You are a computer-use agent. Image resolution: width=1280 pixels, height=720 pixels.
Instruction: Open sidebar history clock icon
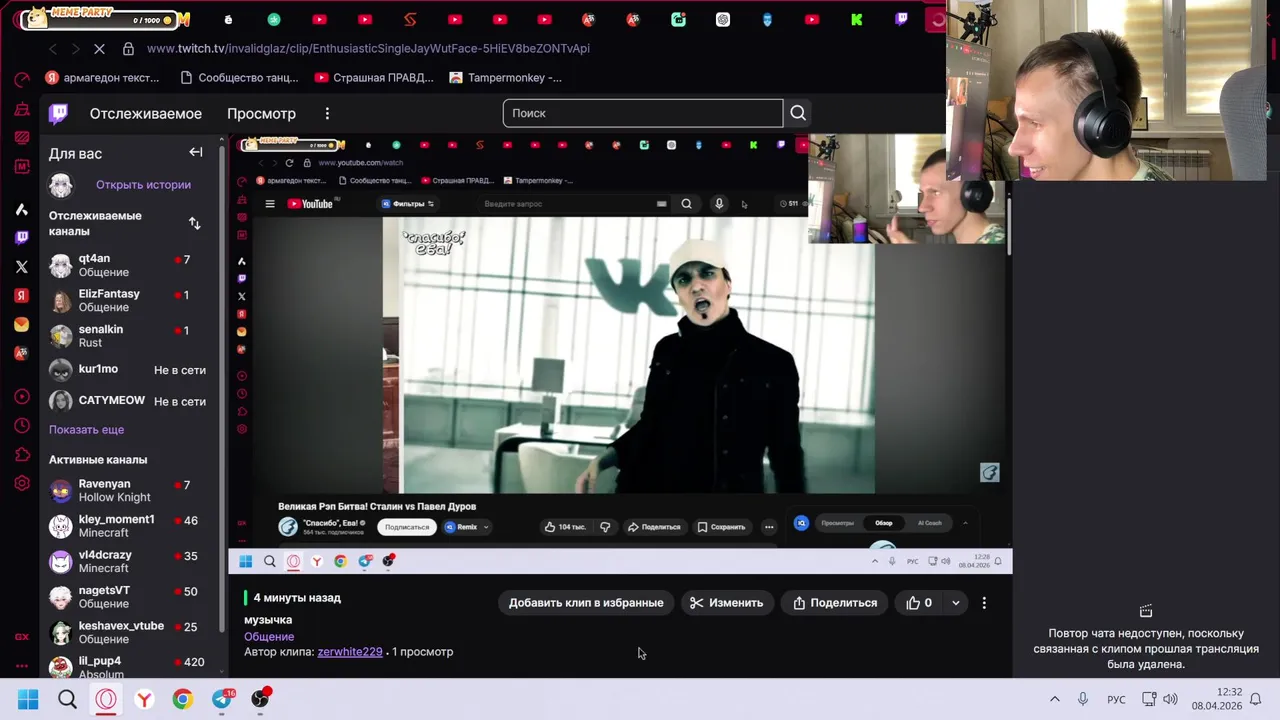tap(22, 426)
